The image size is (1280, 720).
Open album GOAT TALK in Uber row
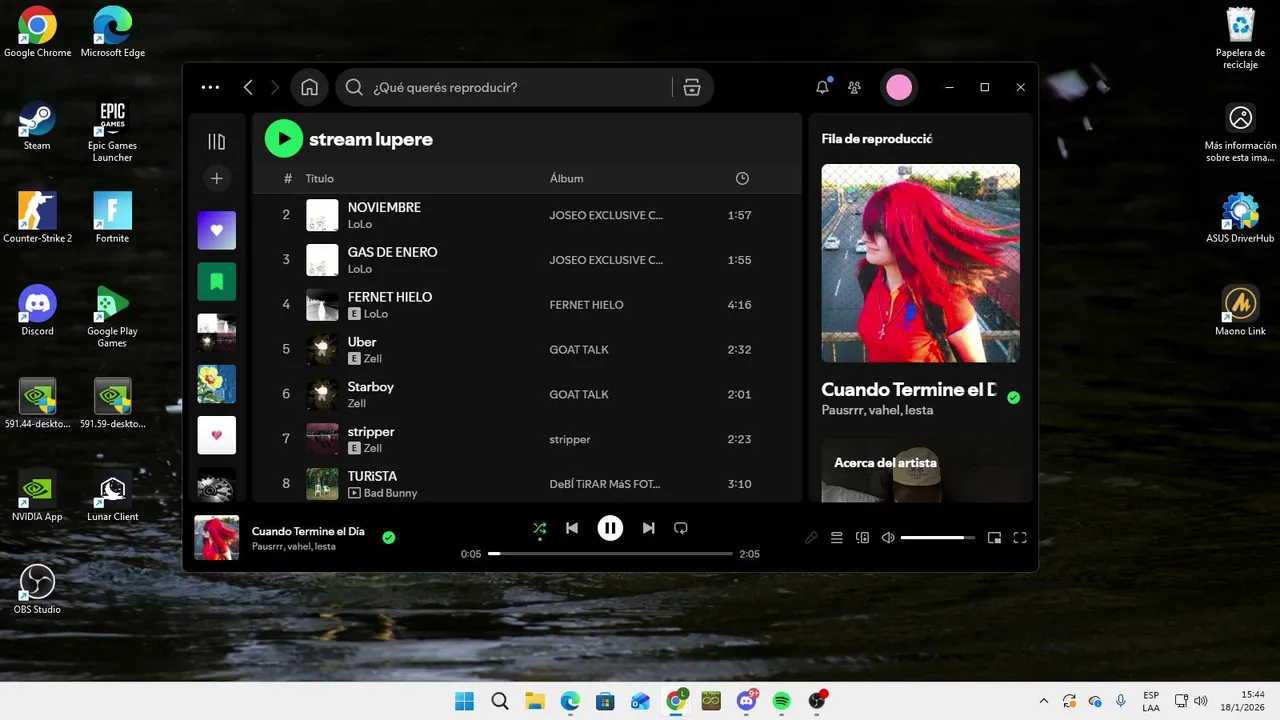coord(579,350)
